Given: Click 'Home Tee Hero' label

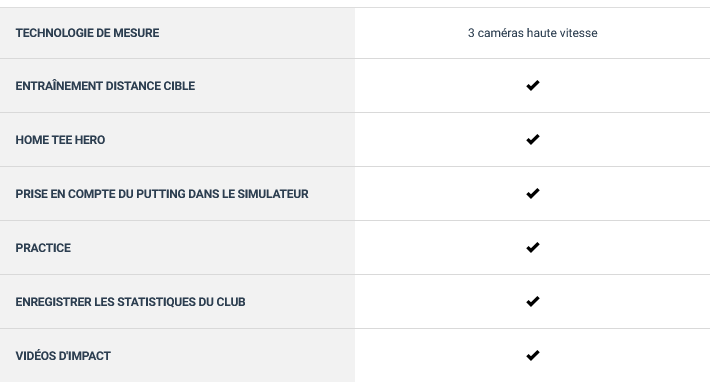Looking at the screenshot, I should [x=60, y=140].
